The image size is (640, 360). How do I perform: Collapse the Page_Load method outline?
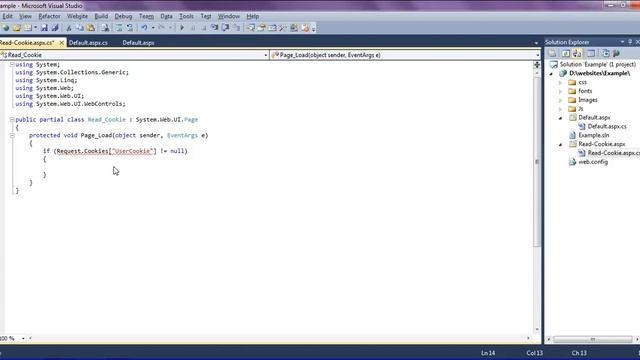(12, 136)
